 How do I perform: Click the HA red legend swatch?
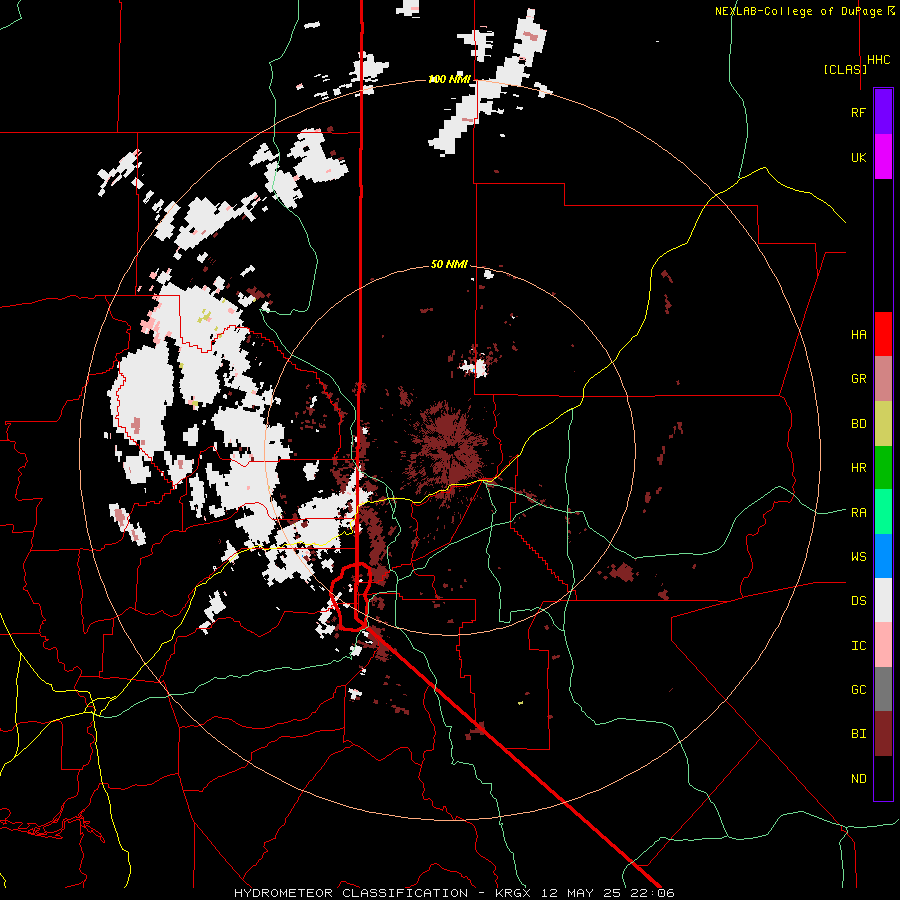[x=883, y=334]
